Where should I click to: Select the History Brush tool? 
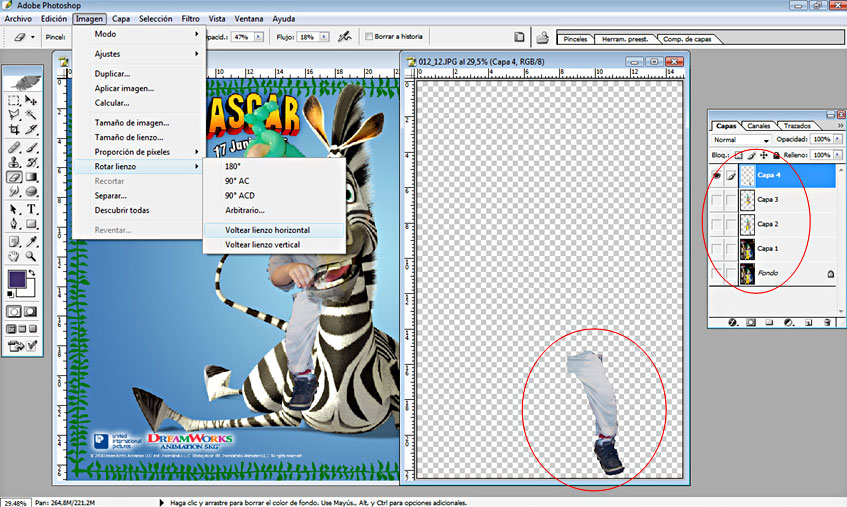coord(31,162)
